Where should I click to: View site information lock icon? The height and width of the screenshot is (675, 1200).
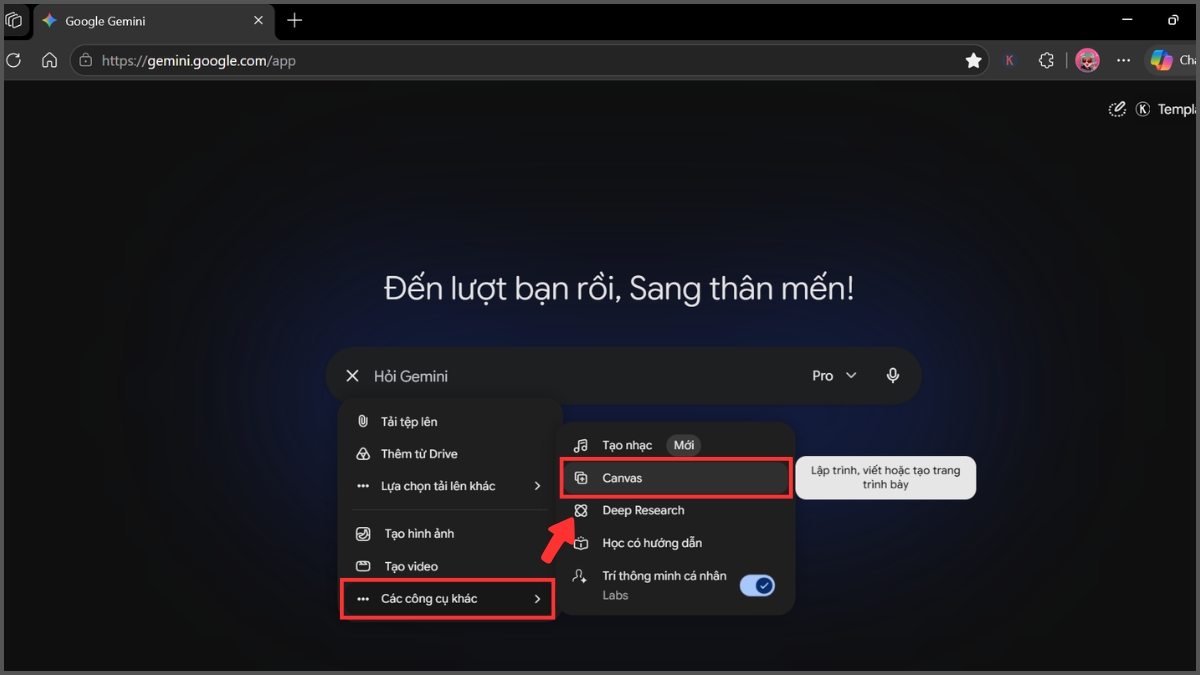pos(86,60)
